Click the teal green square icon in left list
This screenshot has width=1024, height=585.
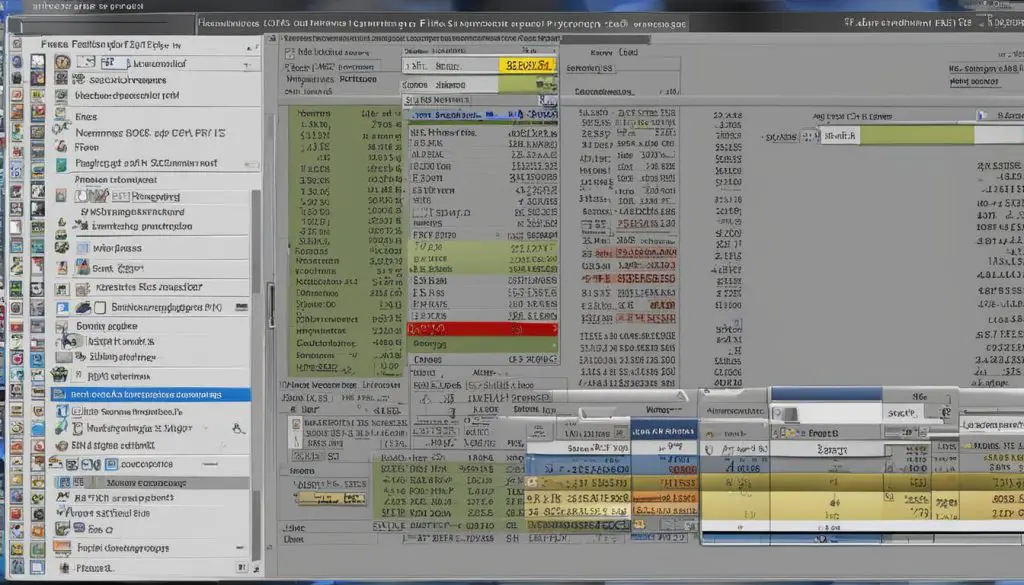(x=61, y=165)
